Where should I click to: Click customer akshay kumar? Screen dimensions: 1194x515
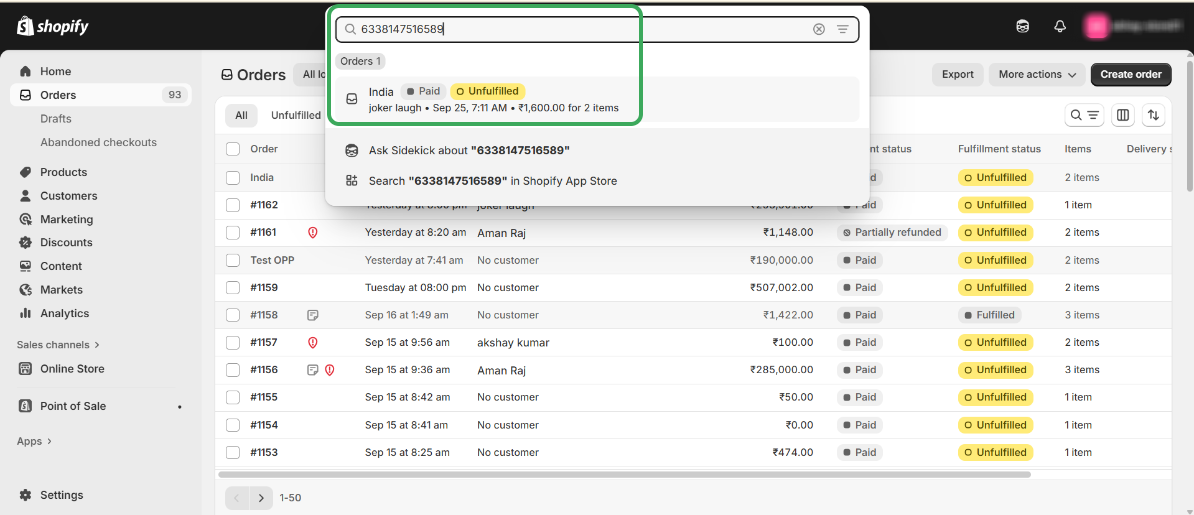pyautogui.click(x=513, y=342)
